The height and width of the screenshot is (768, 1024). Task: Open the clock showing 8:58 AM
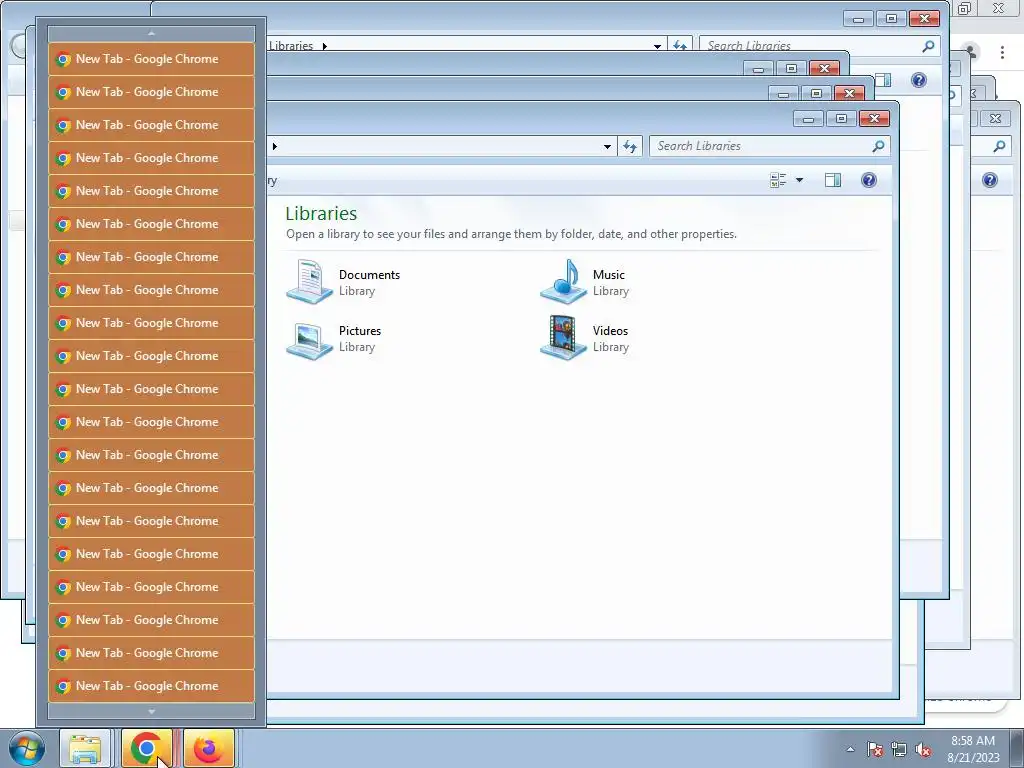pyautogui.click(x=973, y=748)
